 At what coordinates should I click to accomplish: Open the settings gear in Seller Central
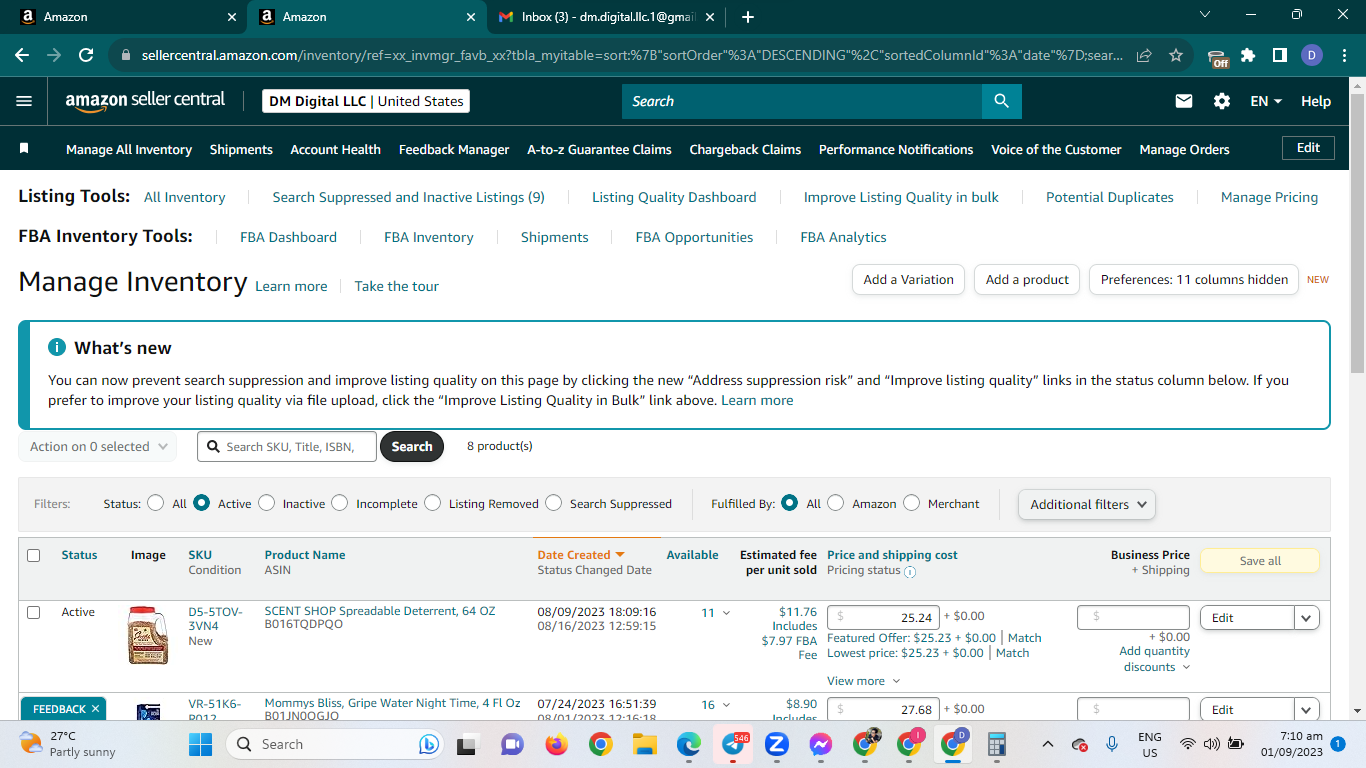click(x=1222, y=101)
